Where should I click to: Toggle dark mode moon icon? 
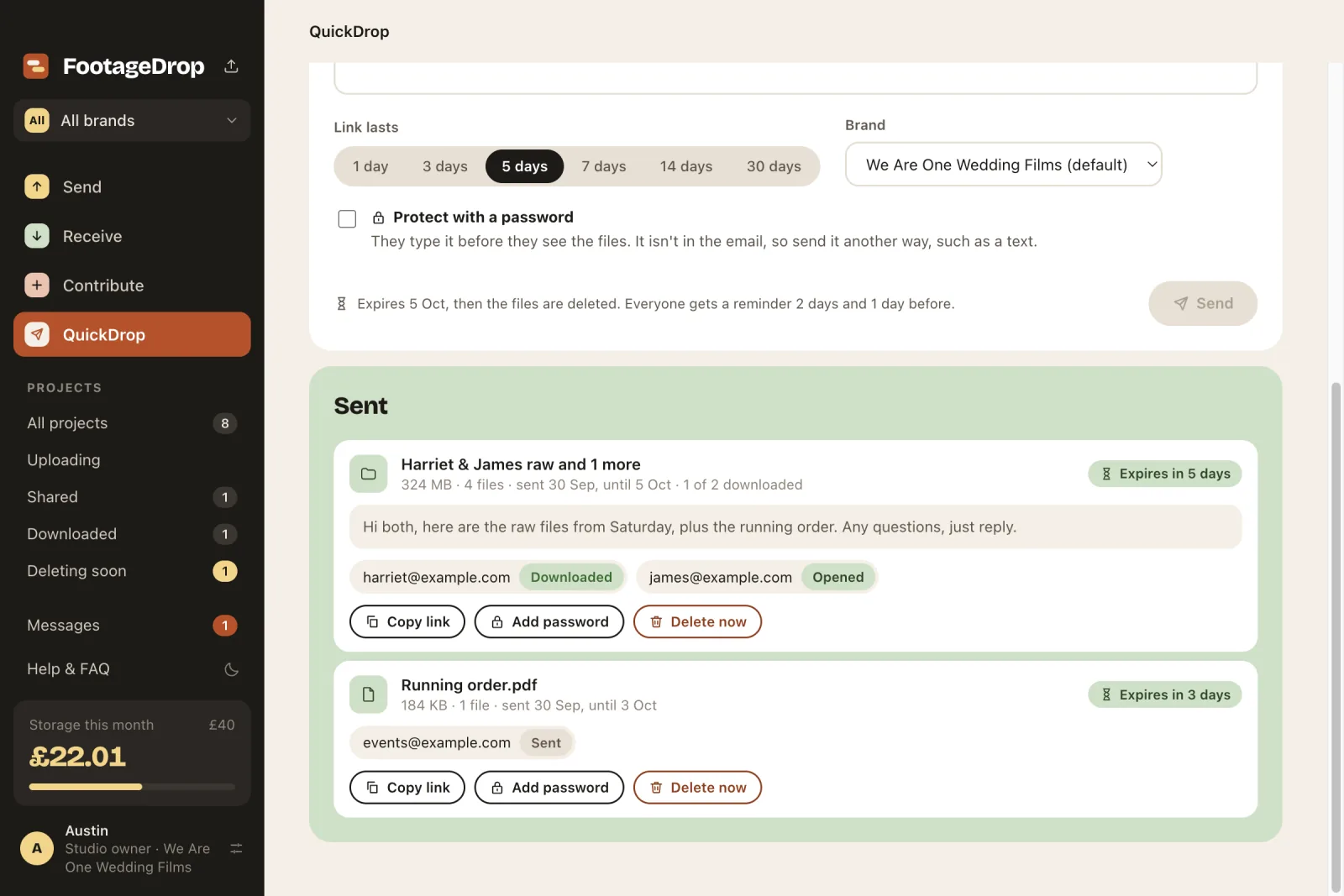point(232,669)
